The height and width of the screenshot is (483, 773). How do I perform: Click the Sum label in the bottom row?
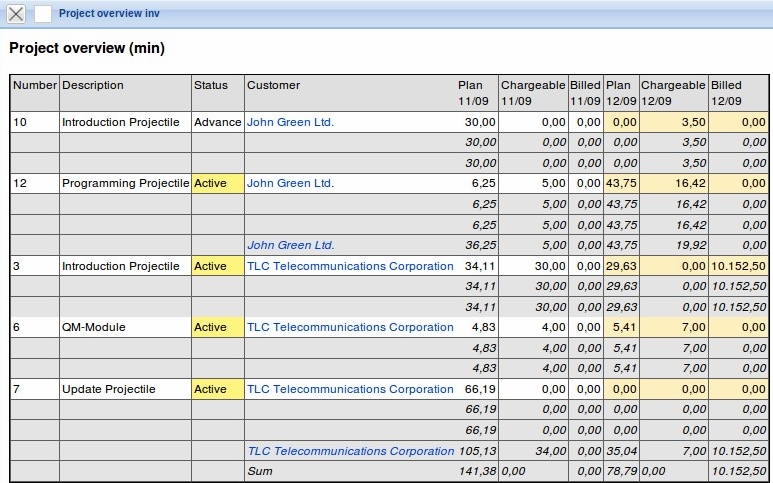click(259, 471)
